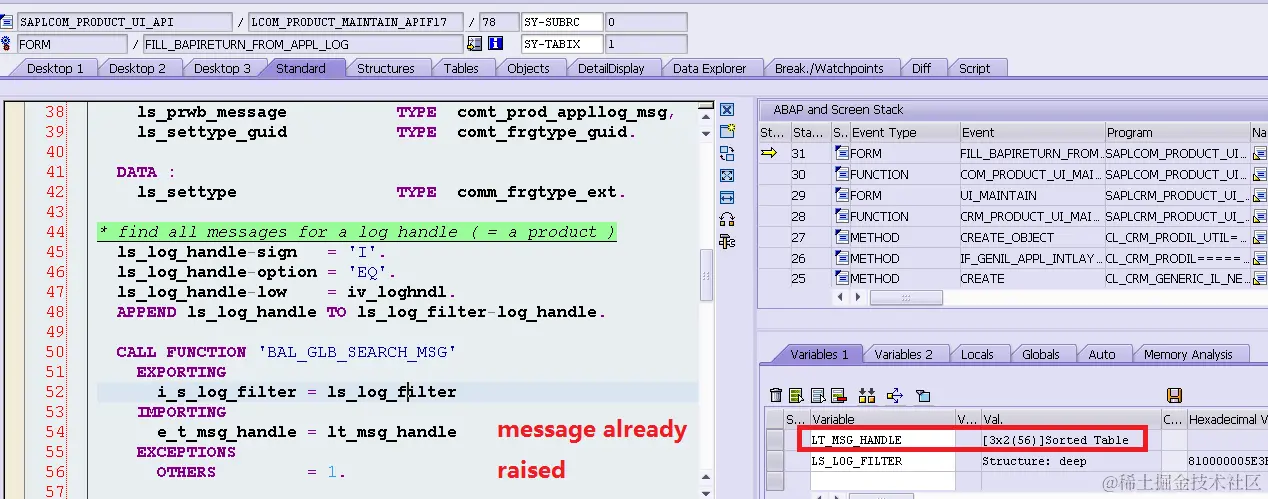1268x499 pixels.
Task: Click the second list icon in Variables toolbar
Action: point(818,396)
